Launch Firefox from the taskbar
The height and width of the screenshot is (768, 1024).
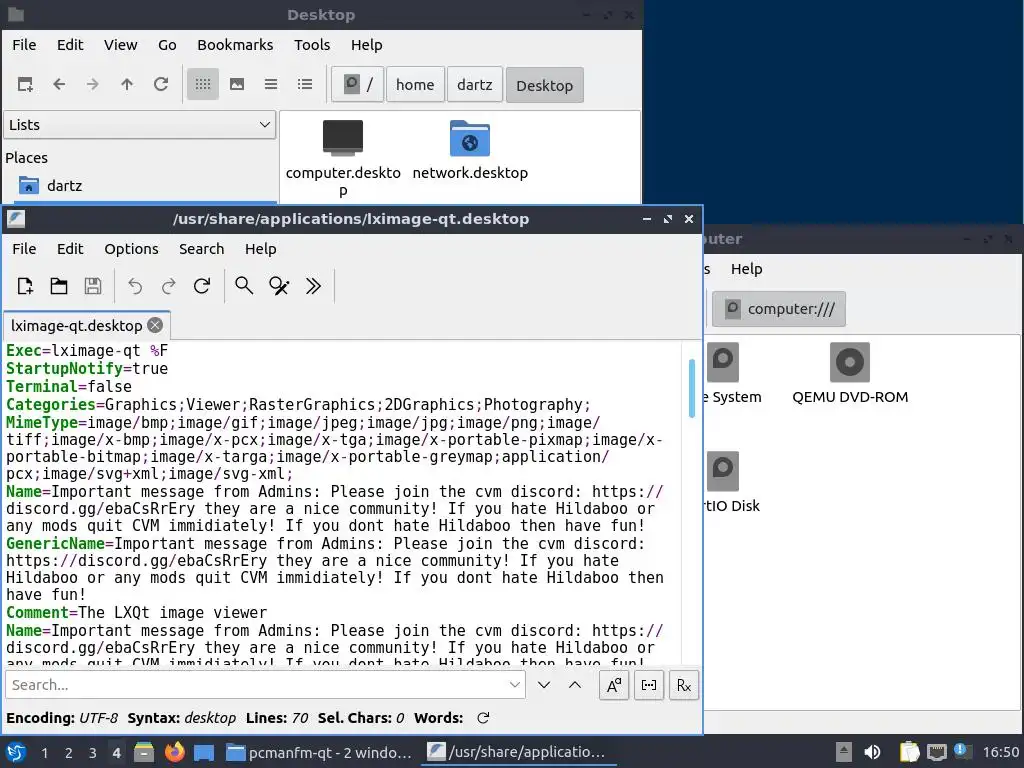tap(174, 752)
